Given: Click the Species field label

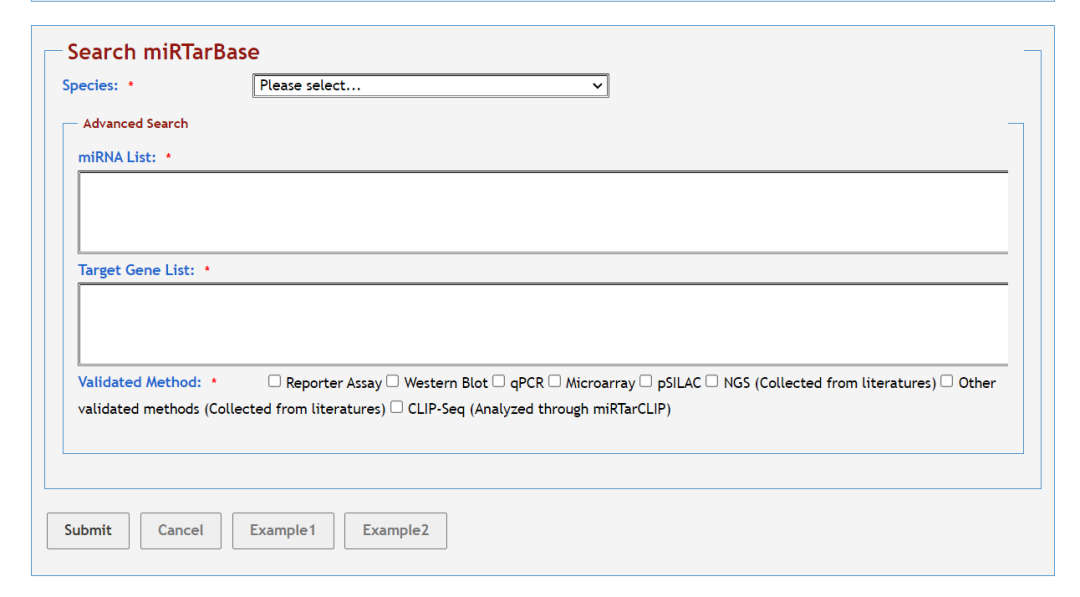Looking at the screenshot, I should click(x=90, y=86).
